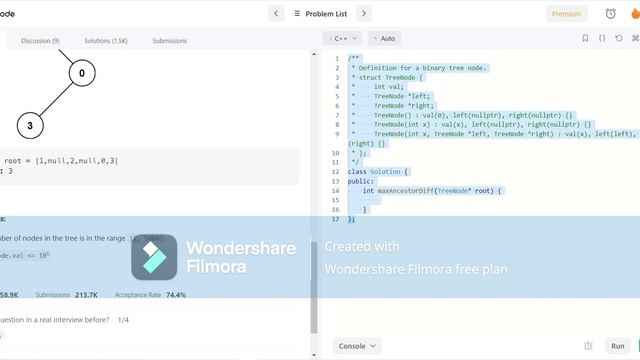Go to the previous problem arrow
640x360 pixels.
276,13
